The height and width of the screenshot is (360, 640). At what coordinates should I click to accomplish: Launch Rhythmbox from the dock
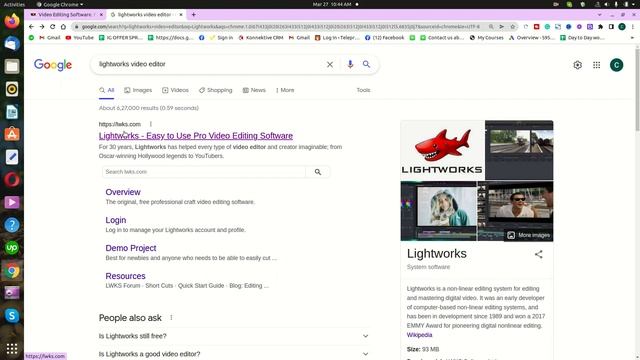click(12, 89)
